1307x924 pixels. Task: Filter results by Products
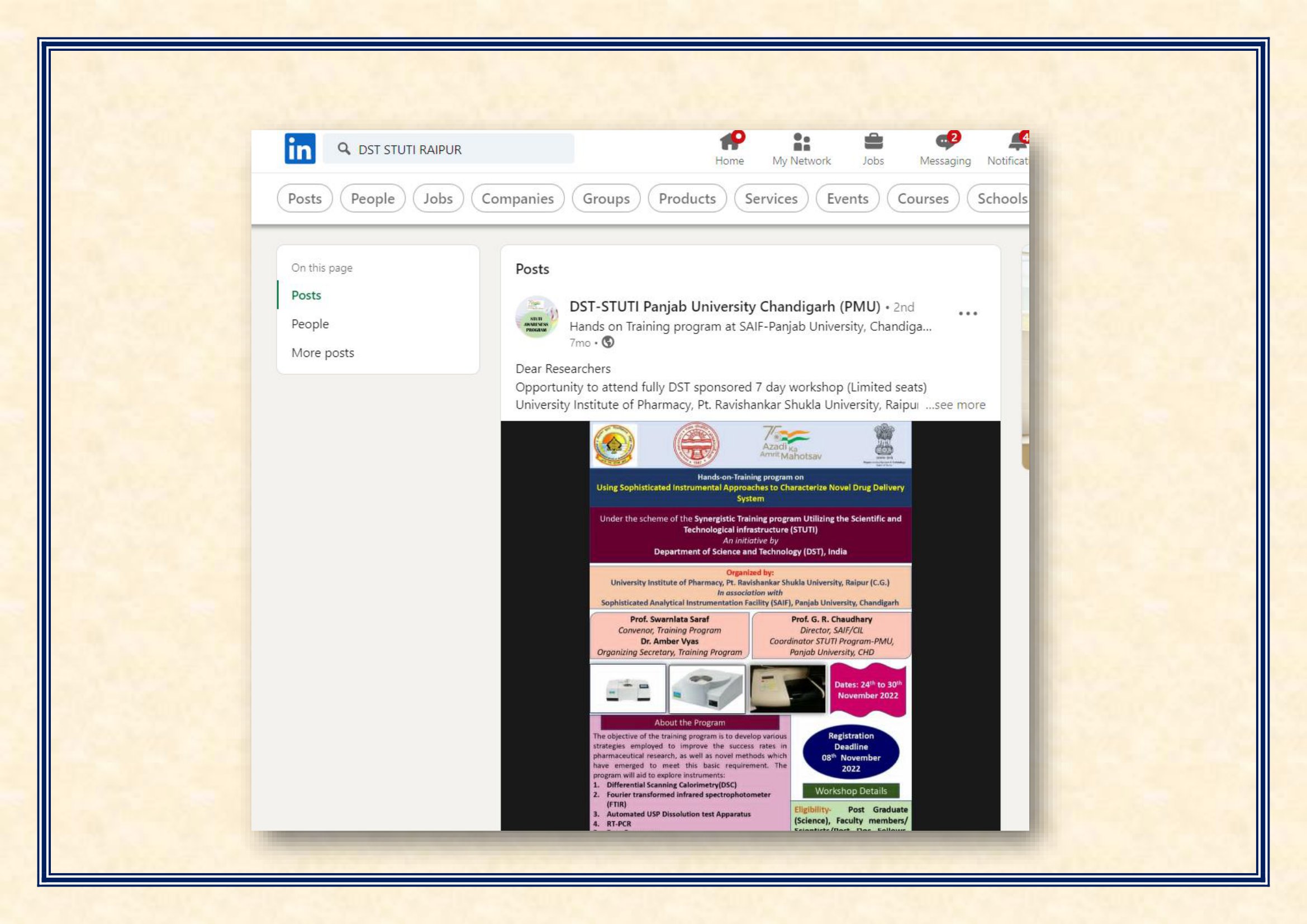pos(687,198)
